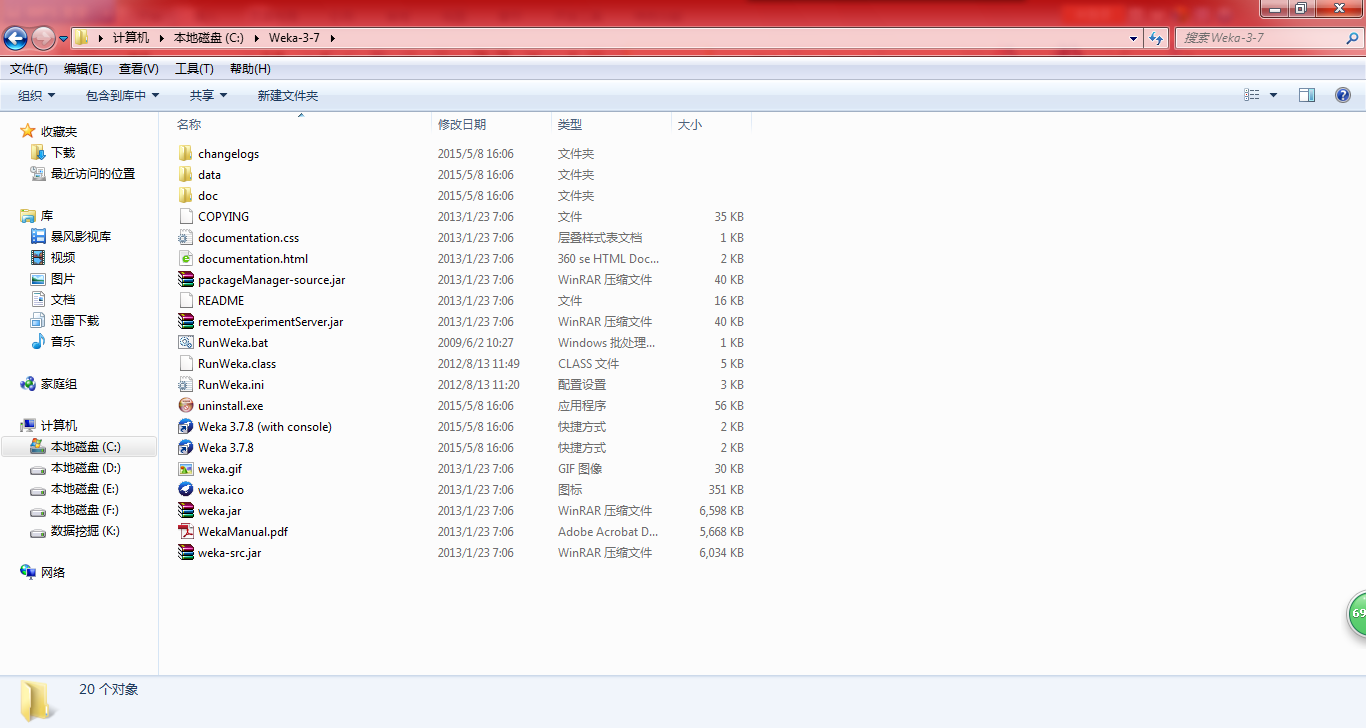Open the Help question mark icon

[x=1343, y=95]
